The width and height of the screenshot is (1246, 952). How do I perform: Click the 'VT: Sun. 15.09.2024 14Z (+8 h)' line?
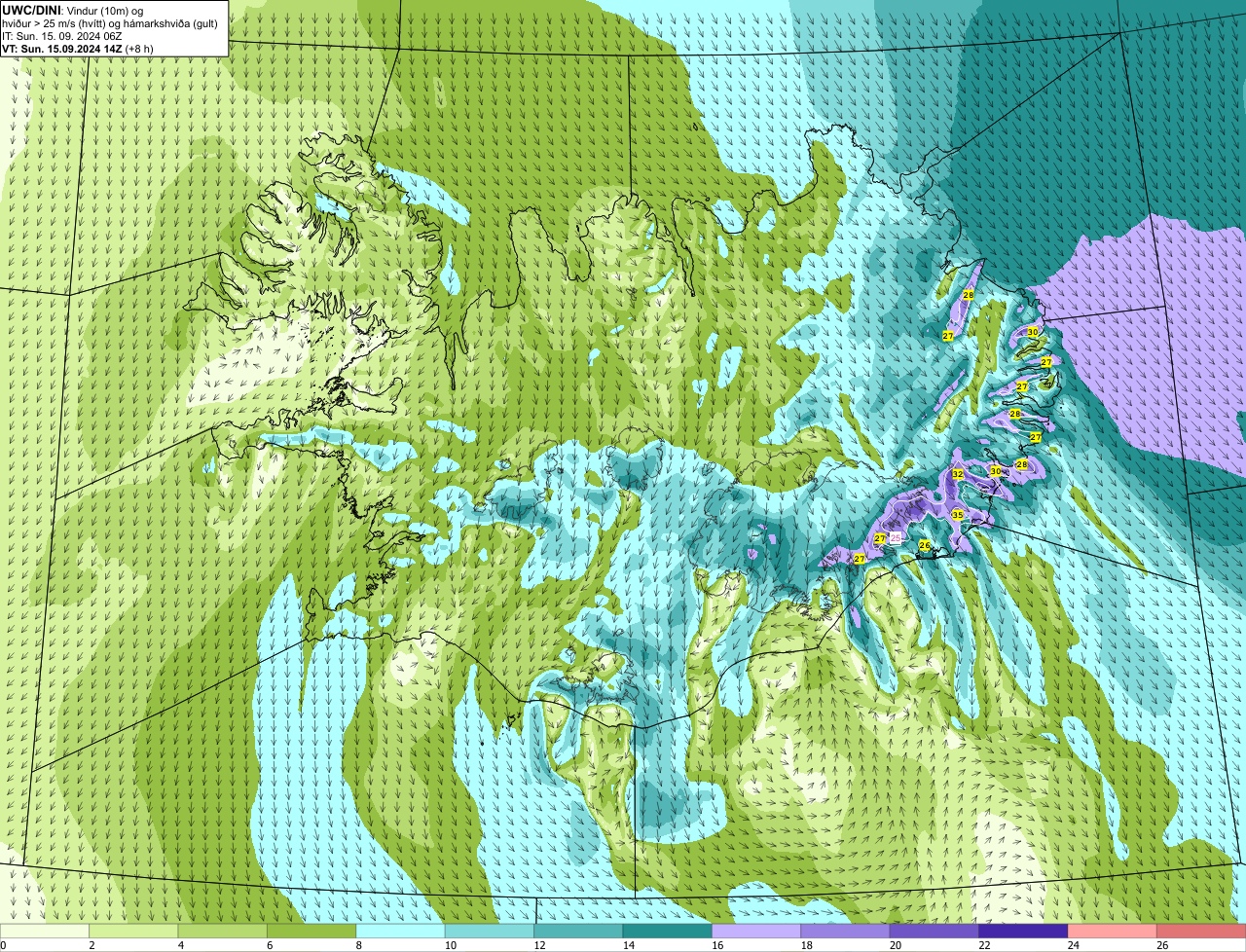click(78, 49)
